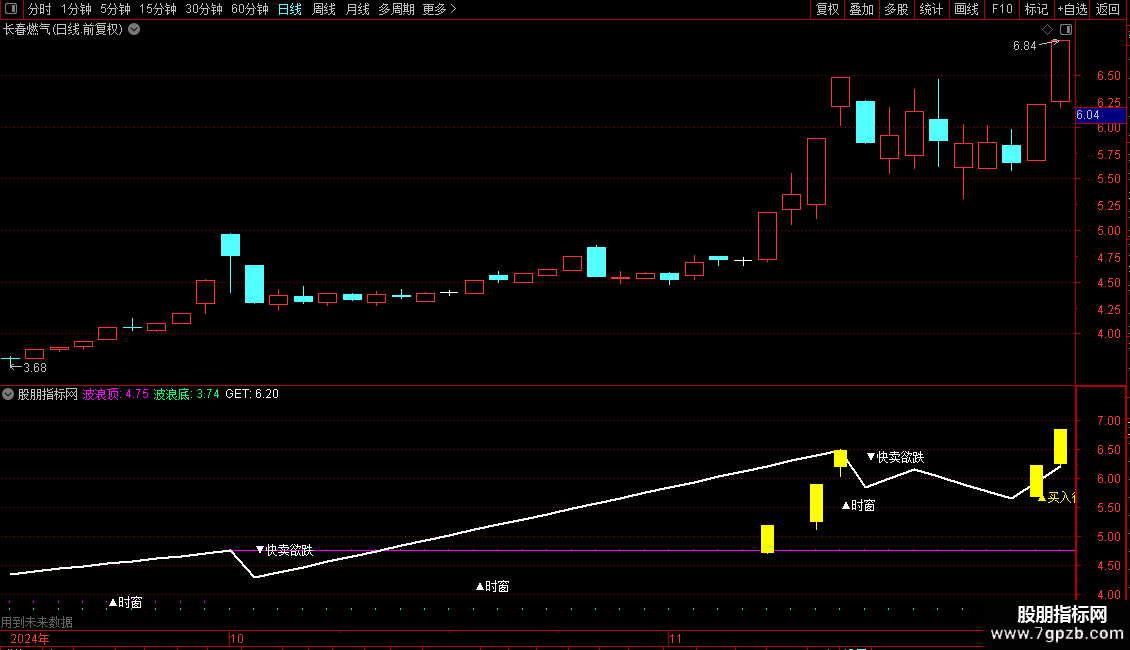Open dropdown next to 长春燃气 title
This screenshot has height=650, width=1130.
pos(134,30)
